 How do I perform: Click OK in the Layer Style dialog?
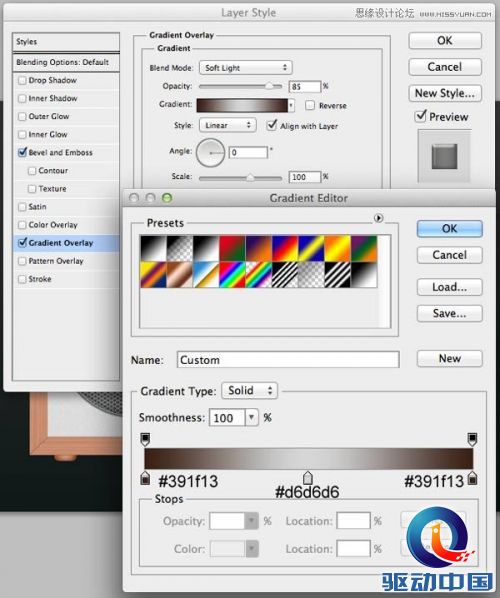pos(445,40)
